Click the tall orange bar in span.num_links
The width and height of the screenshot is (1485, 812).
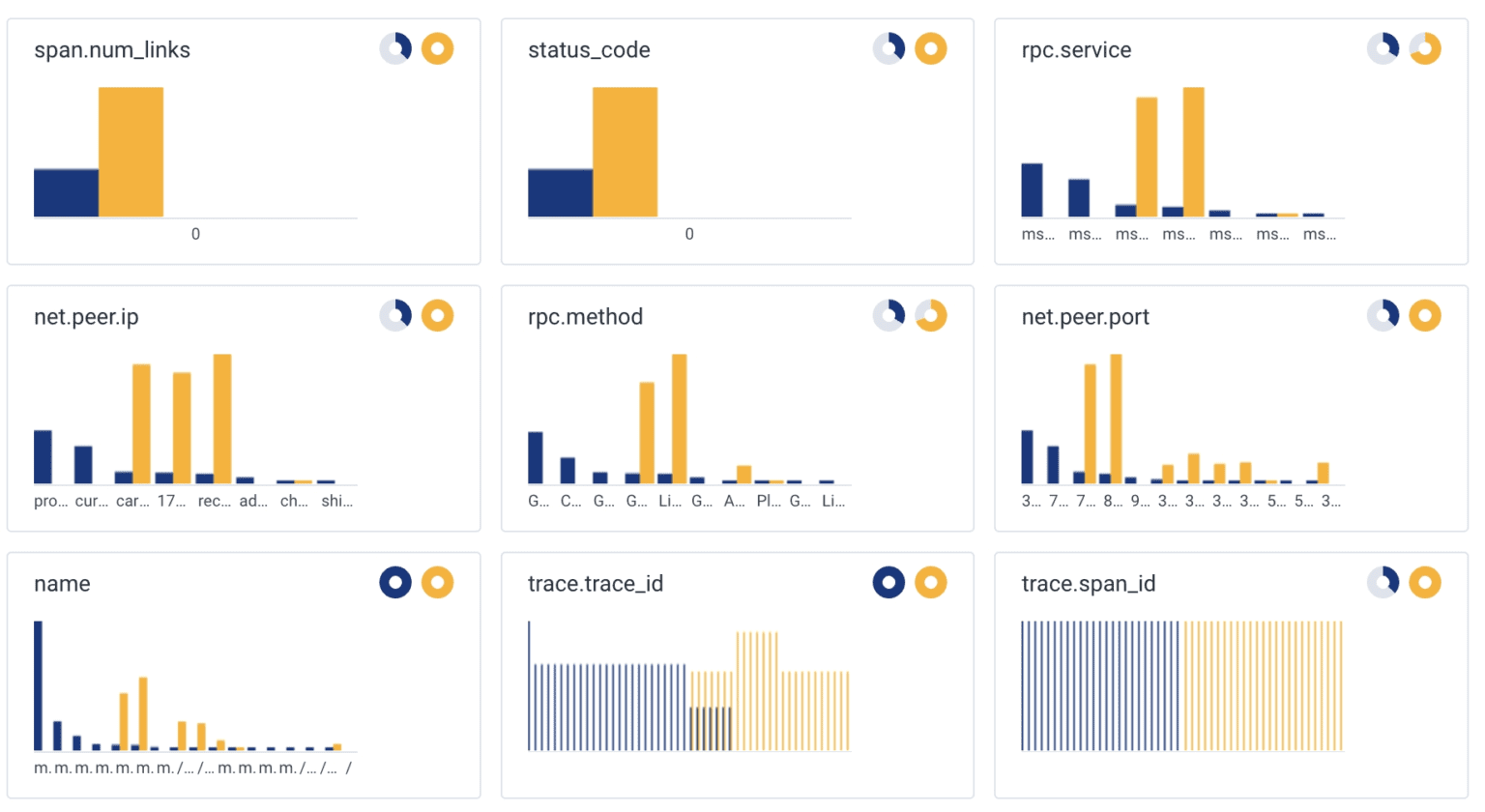131,152
